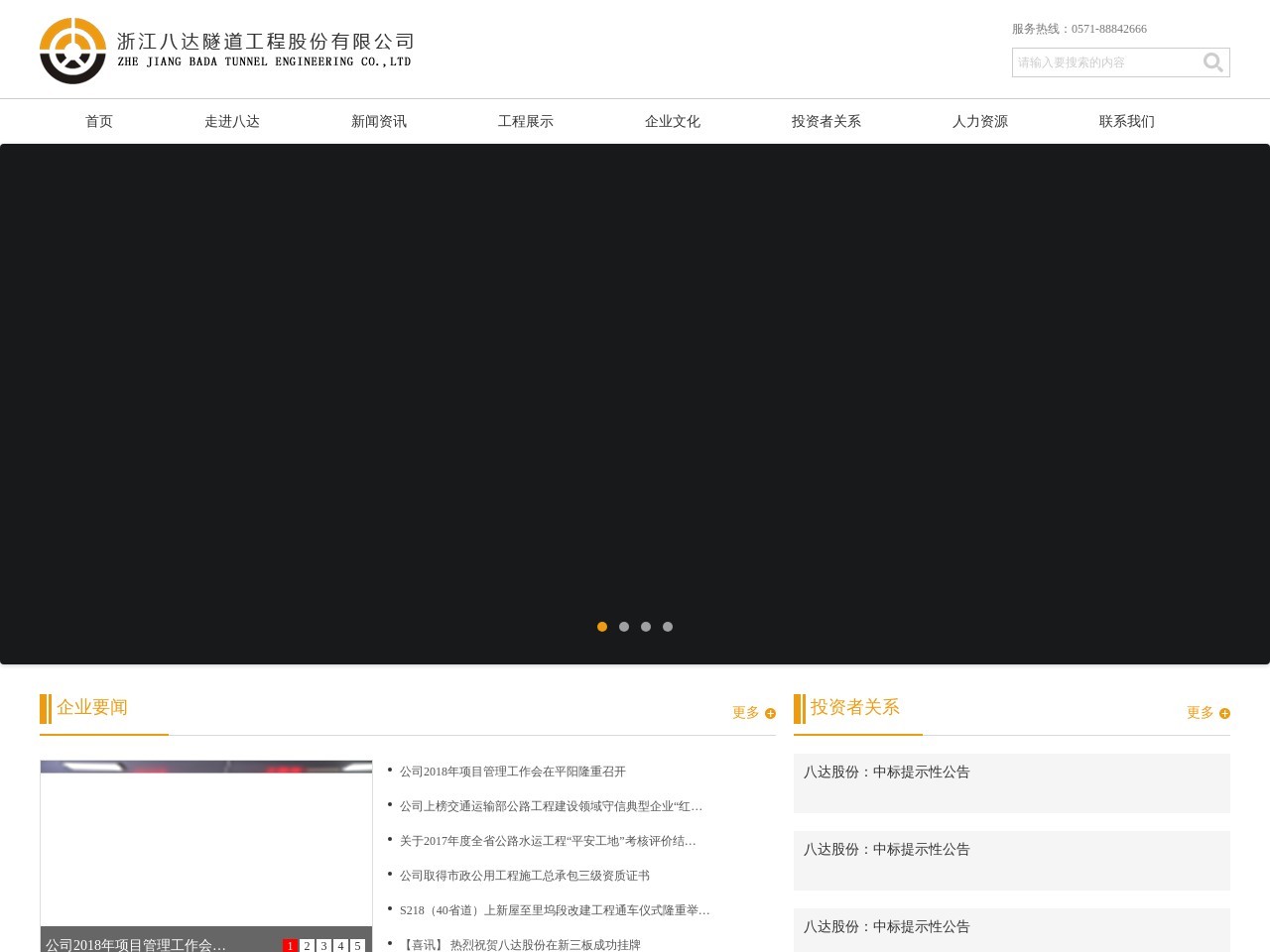Viewport: 1270px width, 952px height.
Task: Switch news slideshow to slide 5
Action: 358,946
